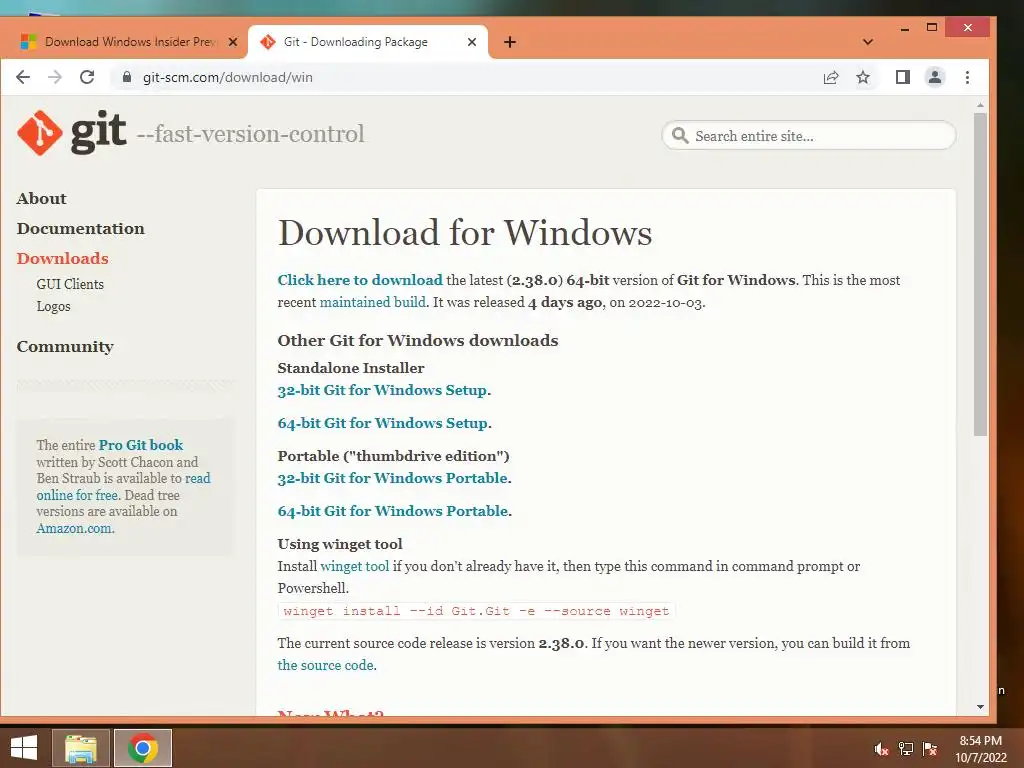This screenshot has height=768, width=1024.
Task: Open the browser side panel icon
Action: point(903,77)
